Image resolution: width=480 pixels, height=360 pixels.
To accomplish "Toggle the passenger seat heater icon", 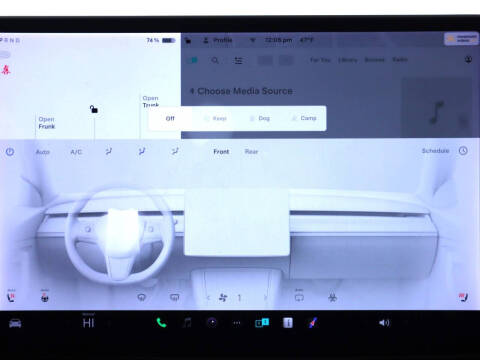I will [x=463, y=297].
